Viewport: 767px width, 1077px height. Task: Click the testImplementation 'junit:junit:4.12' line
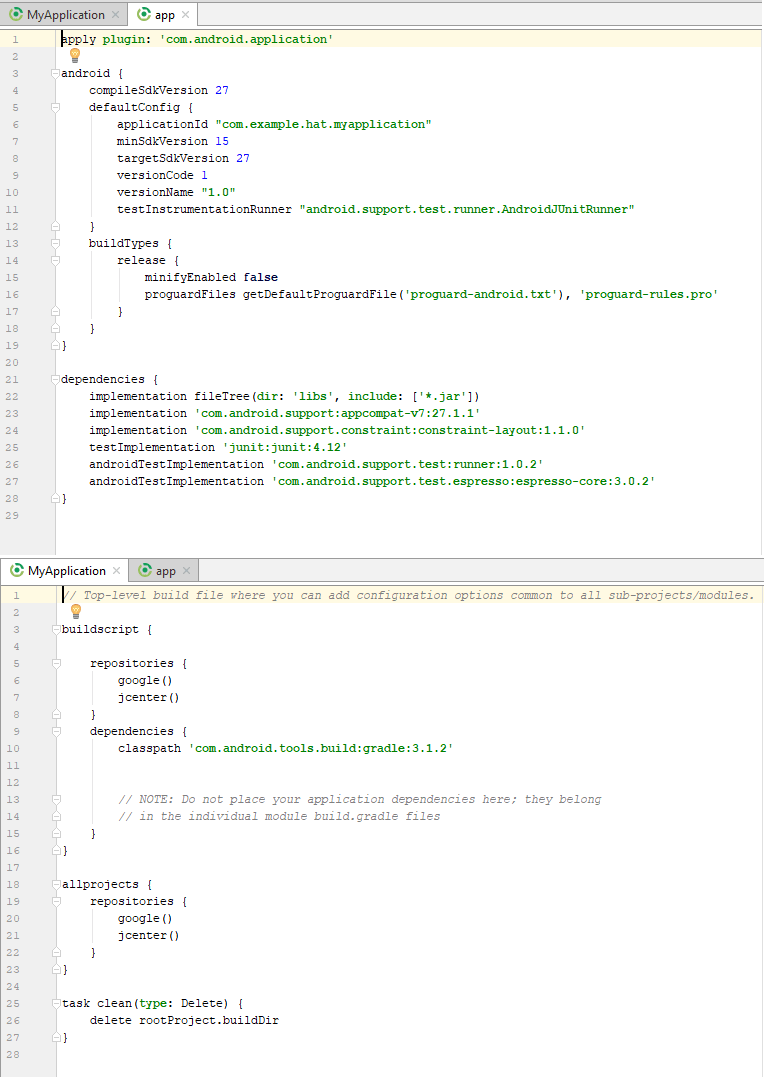(218, 447)
